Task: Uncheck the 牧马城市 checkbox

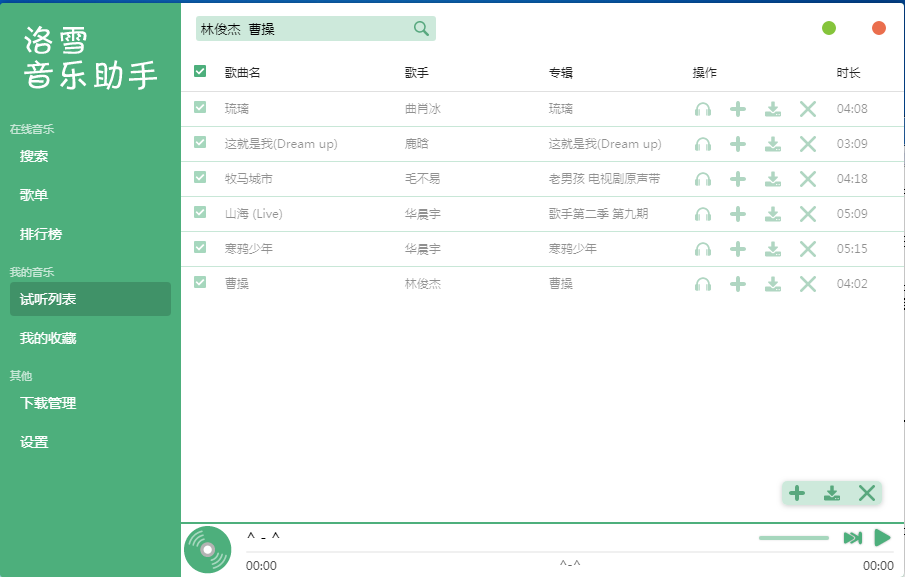Action: point(200,177)
